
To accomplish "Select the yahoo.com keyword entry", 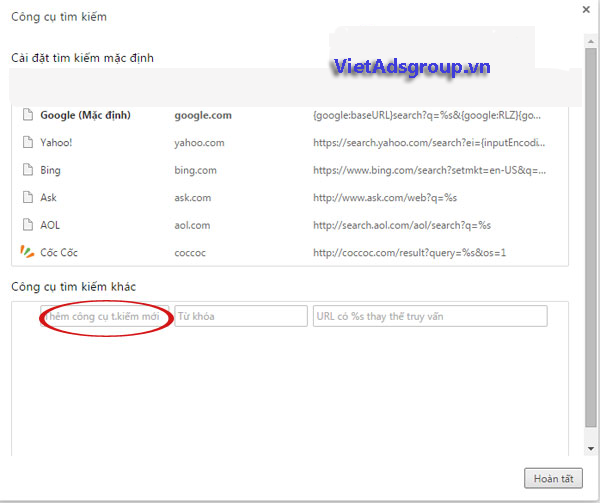I will coord(199,143).
